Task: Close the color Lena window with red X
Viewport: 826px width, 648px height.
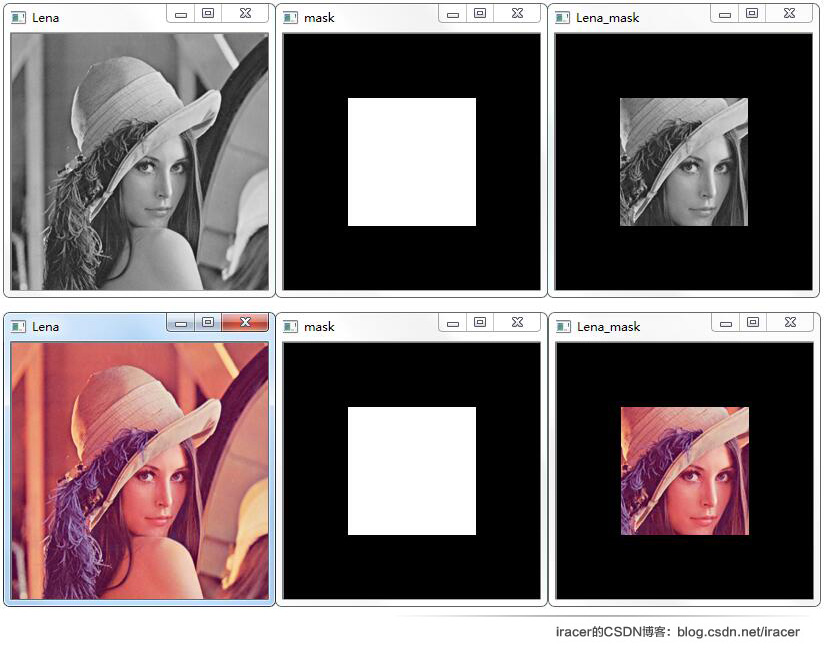Action: coord(245,322)
